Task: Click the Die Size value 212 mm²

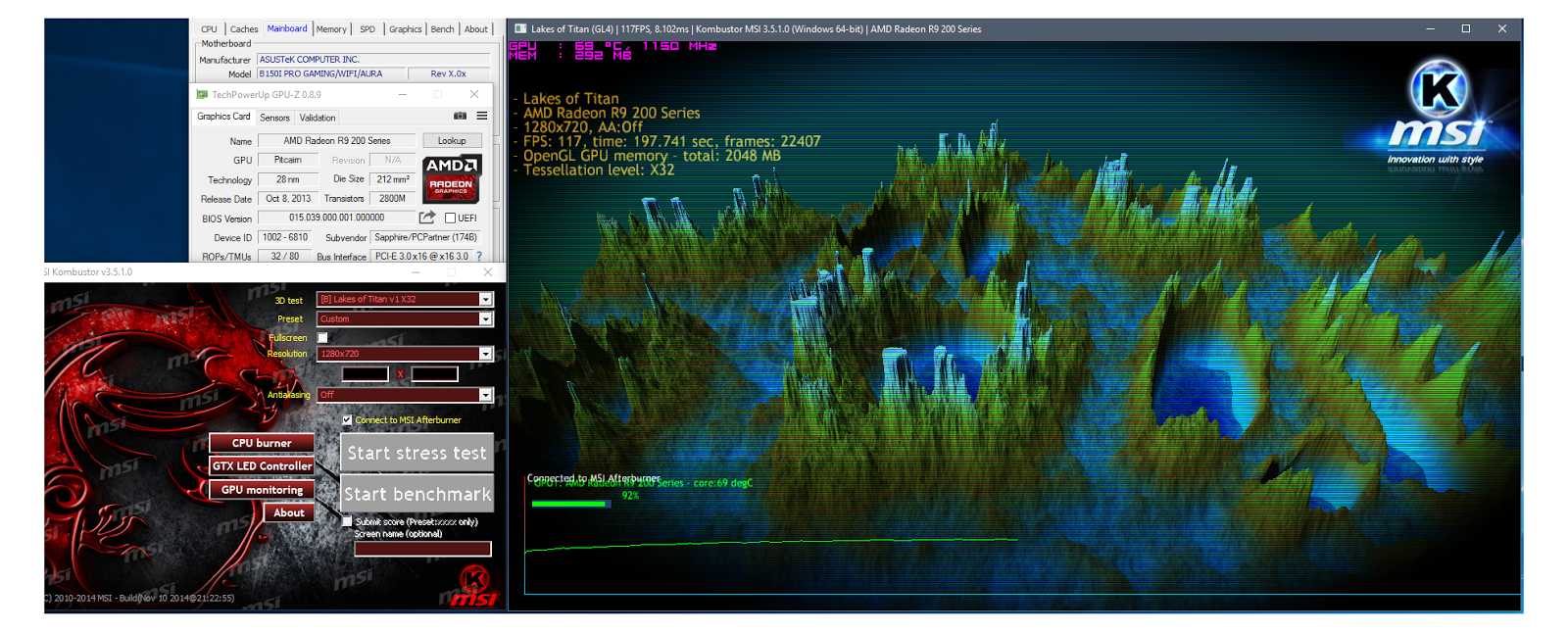Action: pyautogui.click(x=393, y=179)
